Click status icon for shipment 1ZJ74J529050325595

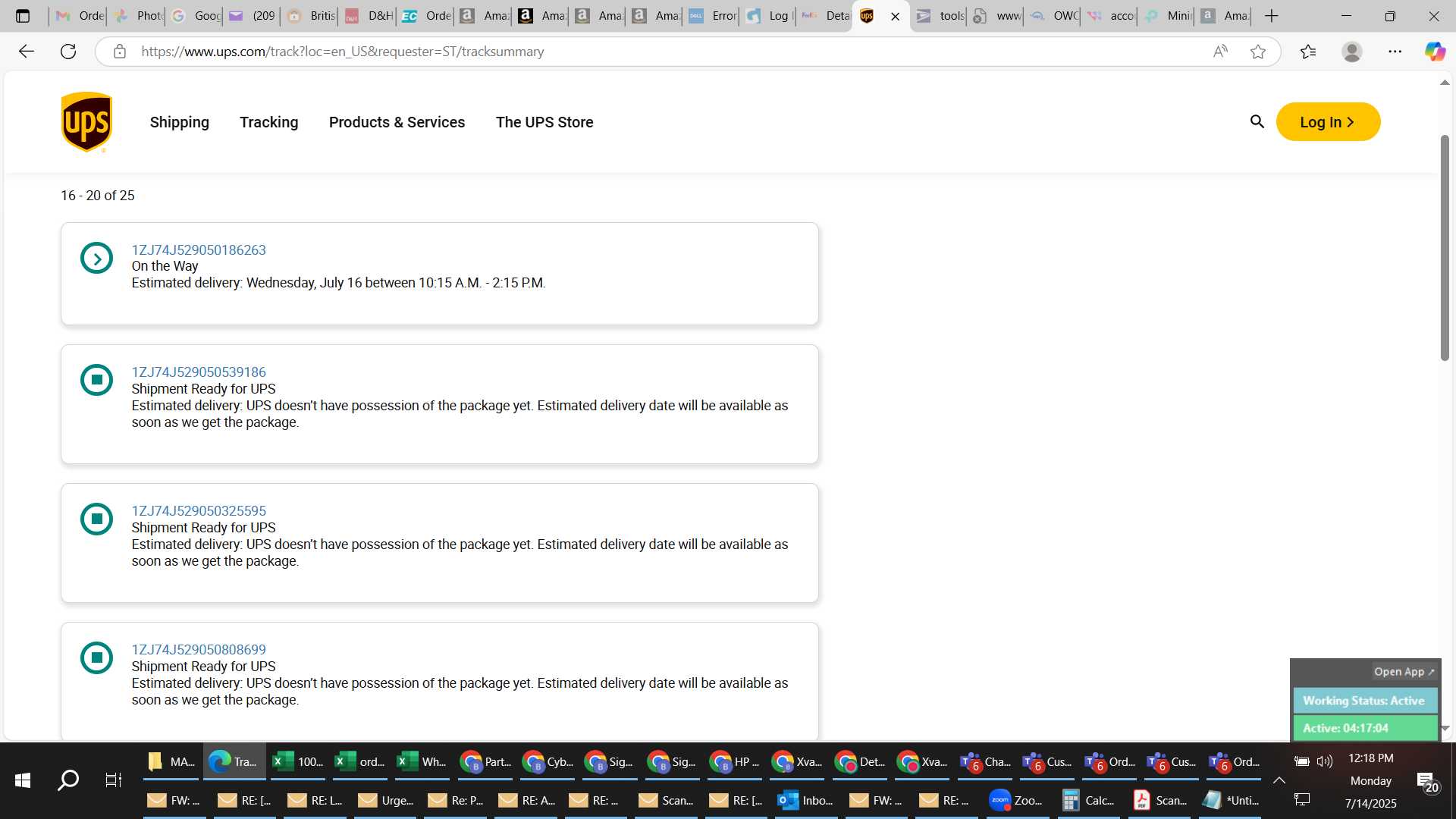pyautogui.click(x=96, y=519)
